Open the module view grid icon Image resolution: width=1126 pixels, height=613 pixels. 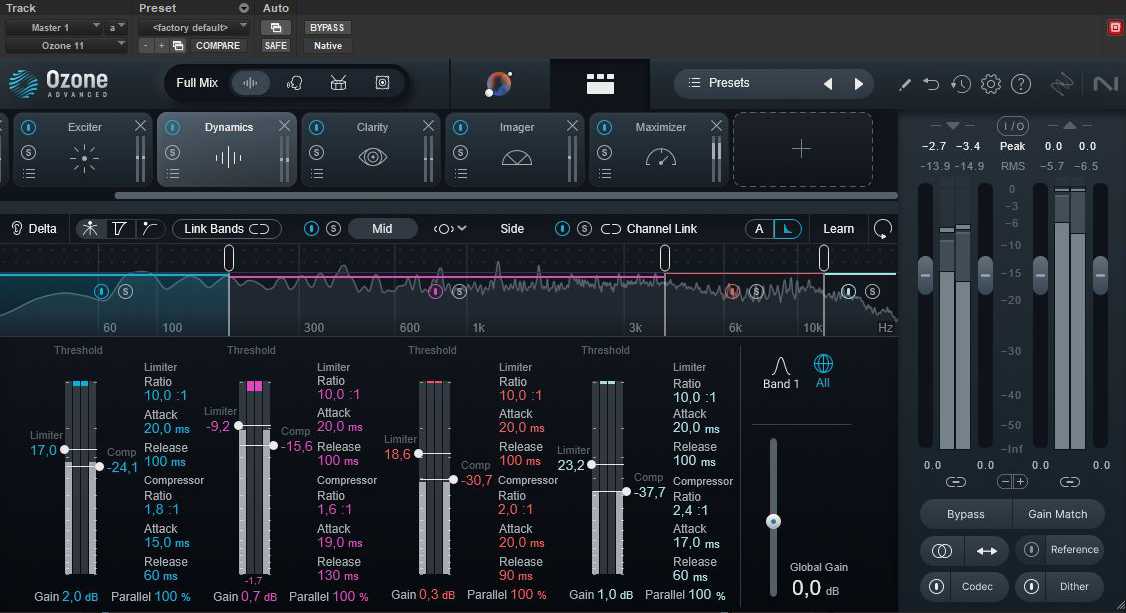pos(600,84)
